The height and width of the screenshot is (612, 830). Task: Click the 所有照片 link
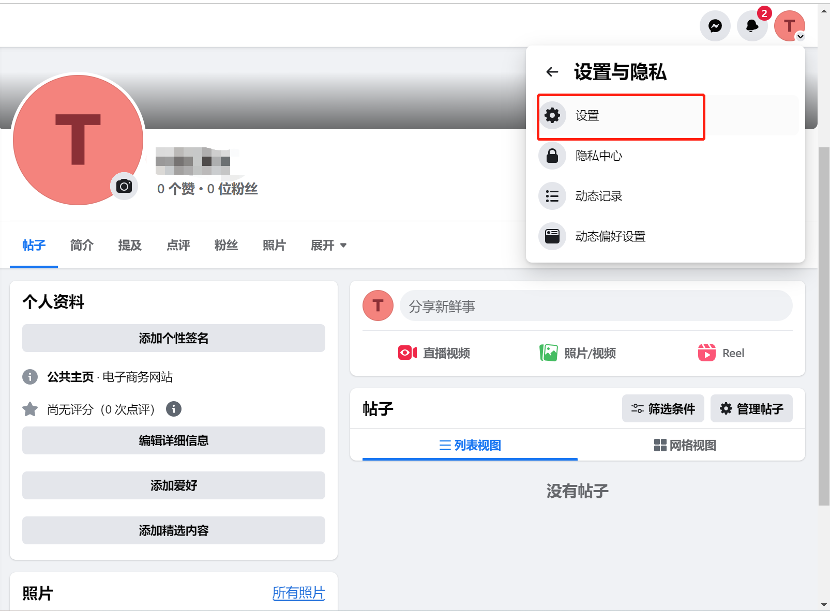click(x=299, y=593)
